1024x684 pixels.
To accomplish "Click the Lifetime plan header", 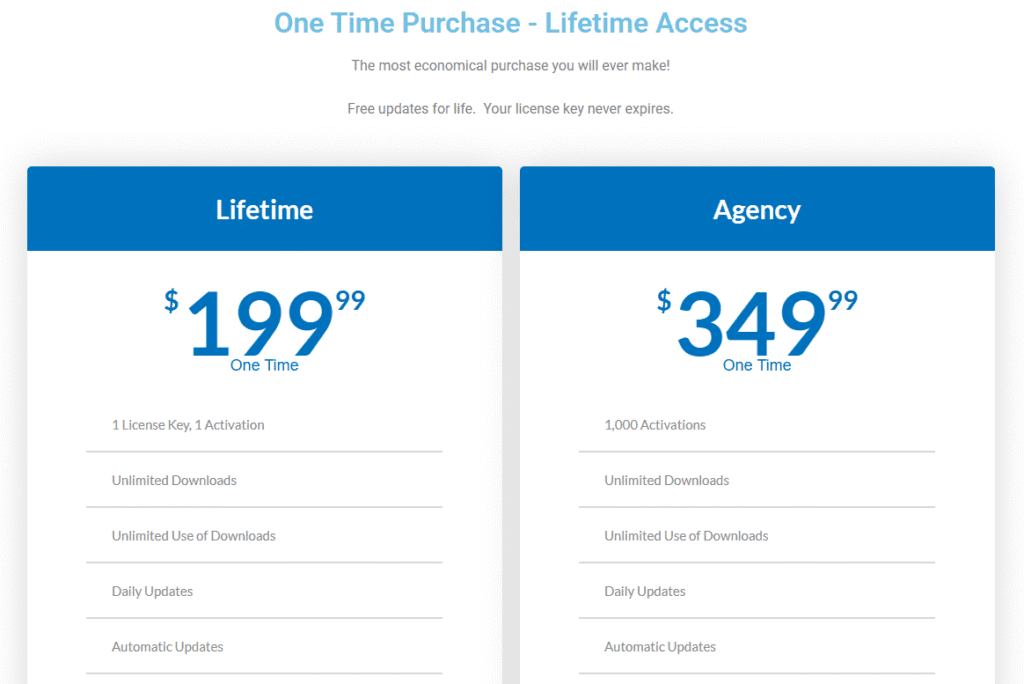I will click(264, 208).
